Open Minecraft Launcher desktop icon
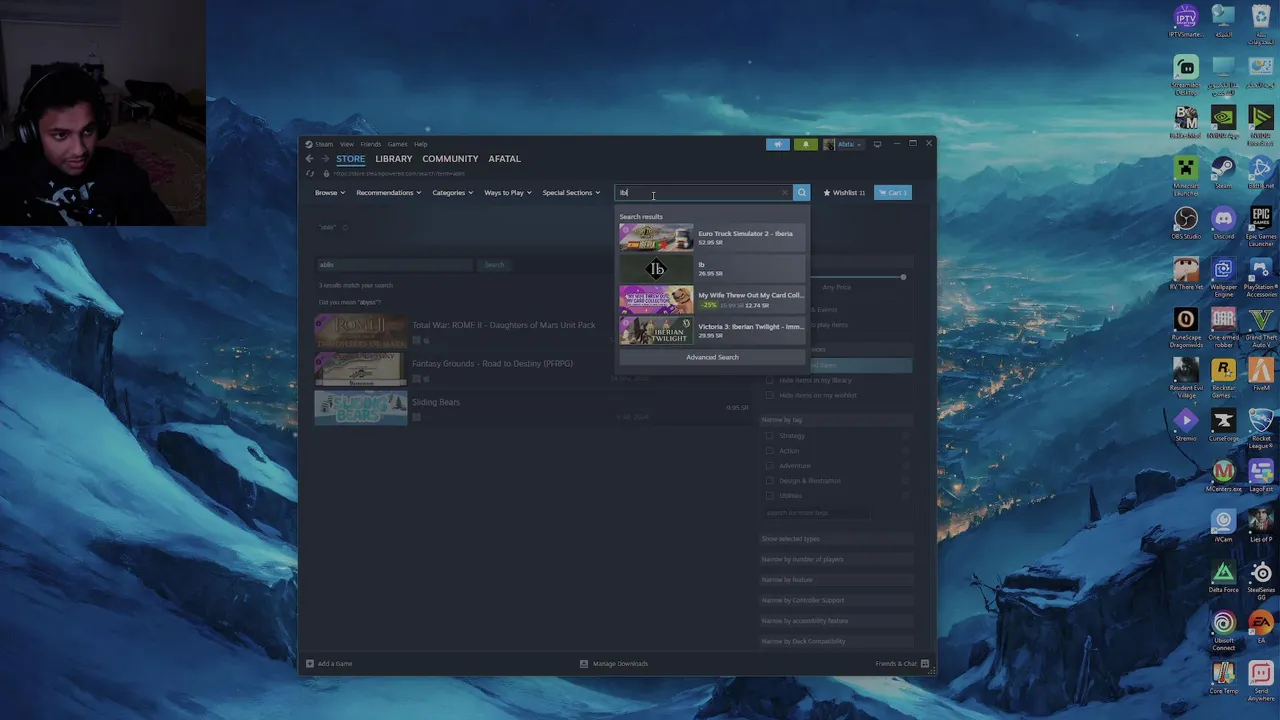1280x720 pixels. (1185, 174)
